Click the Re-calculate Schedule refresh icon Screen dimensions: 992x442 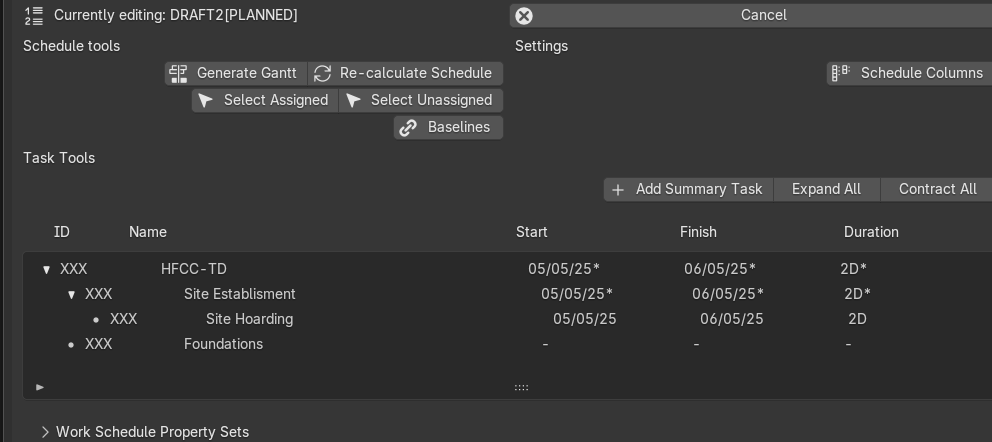point(323,73)
